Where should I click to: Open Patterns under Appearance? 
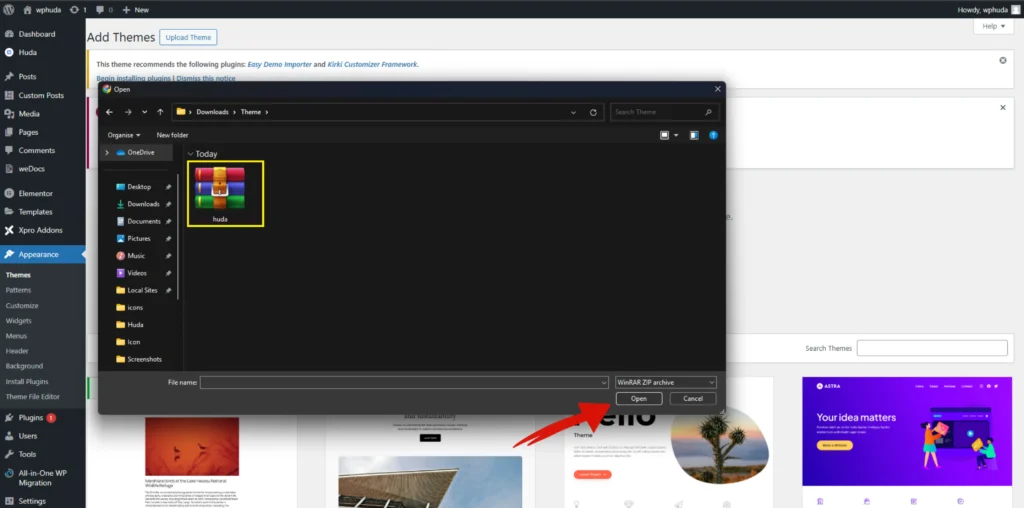(18, 290)
